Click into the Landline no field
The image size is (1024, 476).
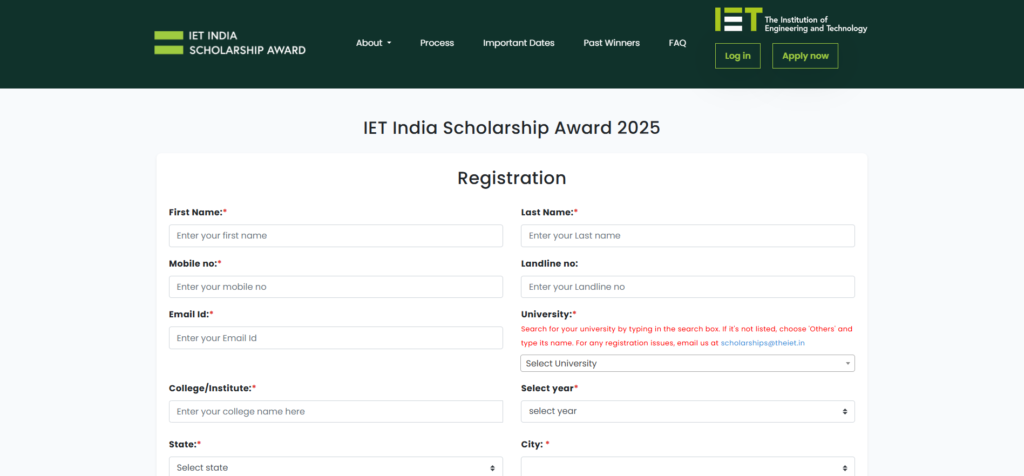pyautogui.click(x=688, y=287)
